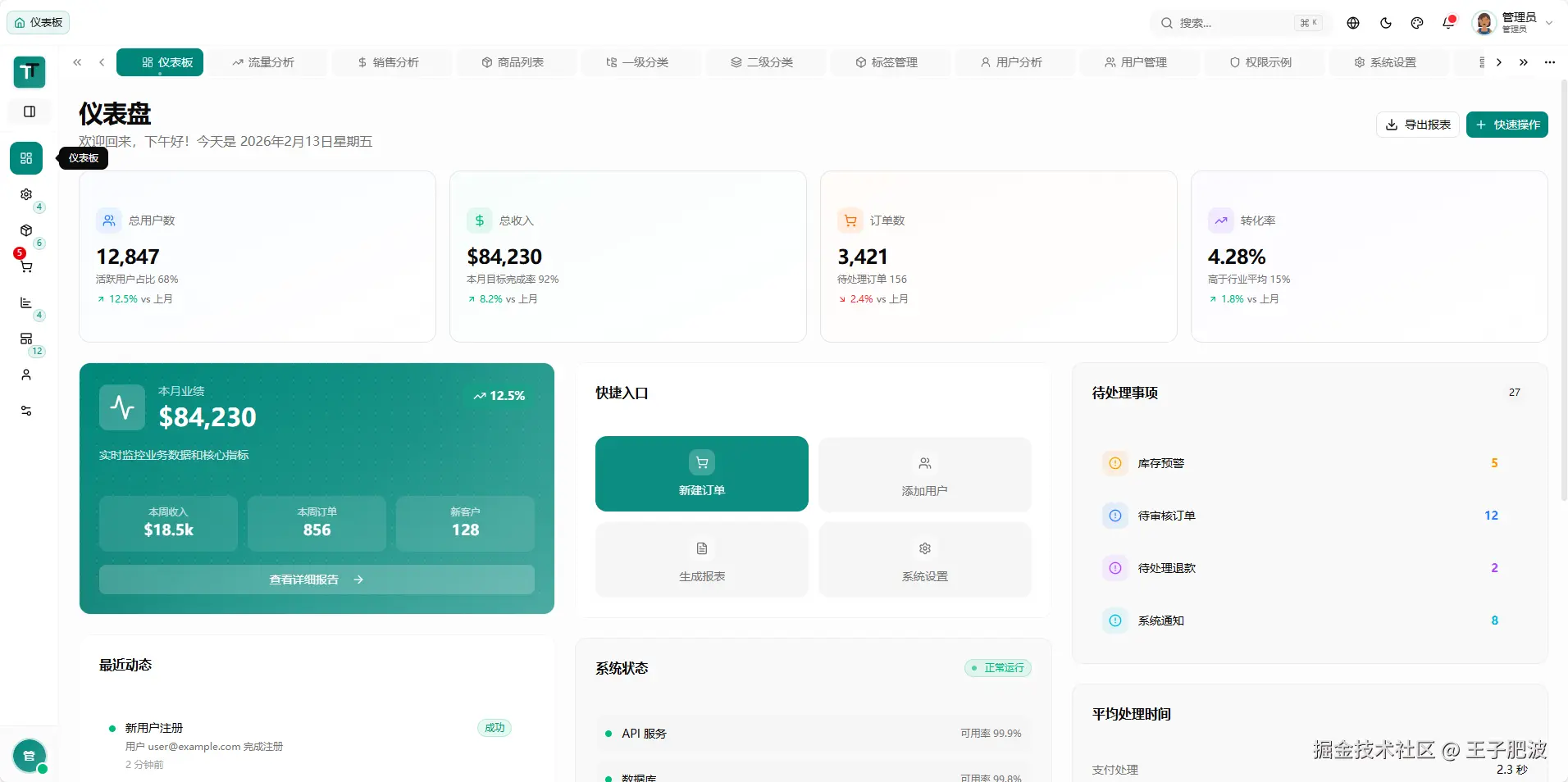Open sidebar shopping cart icon with badge 5
The width and height of the screenshot is (1568, 782).
pyautogui.click(x=26, y=266)
